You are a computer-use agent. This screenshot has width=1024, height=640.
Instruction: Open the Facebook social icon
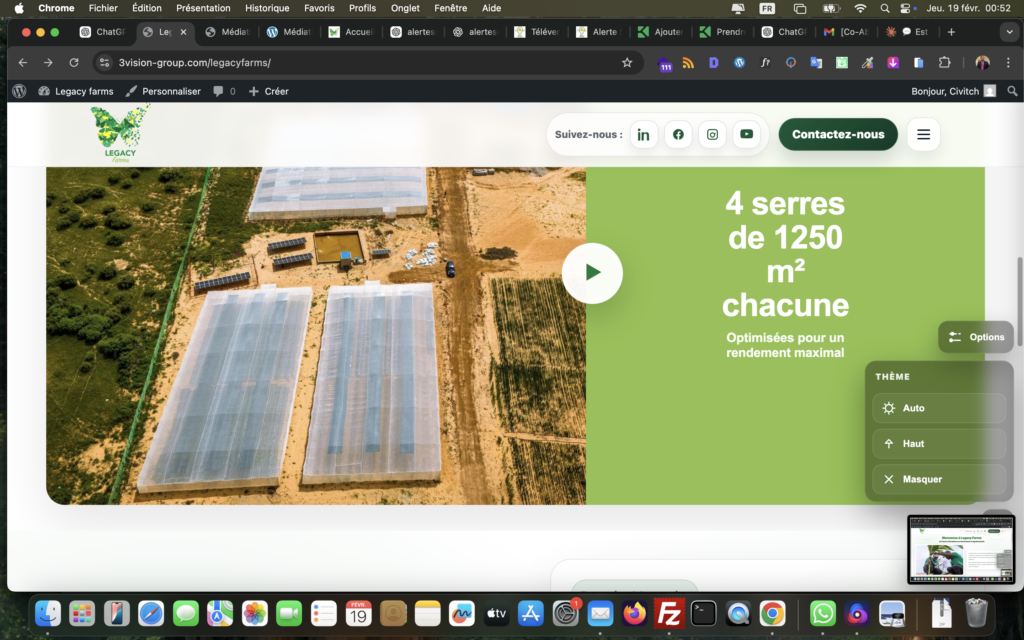[678, 134]
